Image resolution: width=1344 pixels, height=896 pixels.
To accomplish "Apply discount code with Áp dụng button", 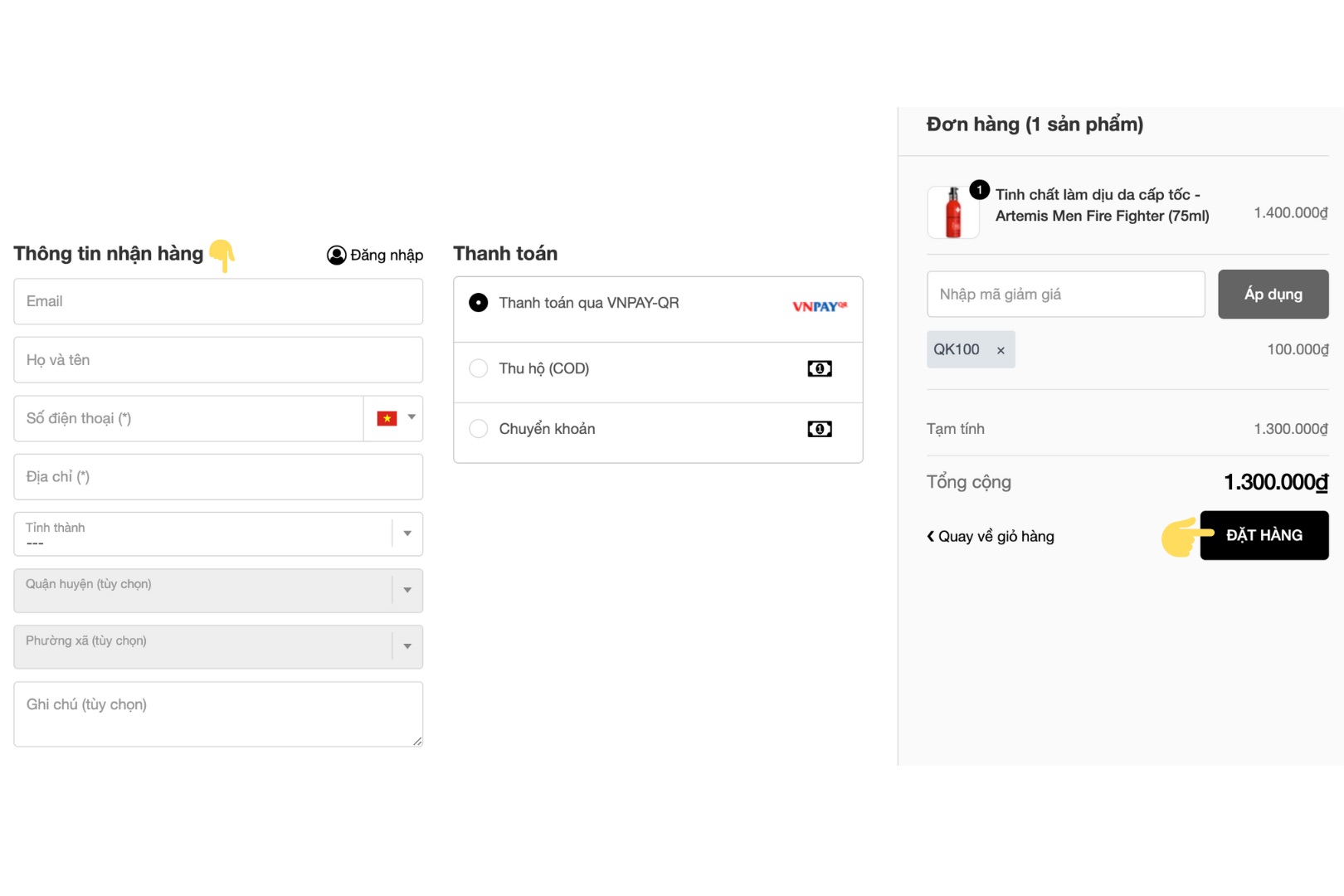I will pos(1273,294).
